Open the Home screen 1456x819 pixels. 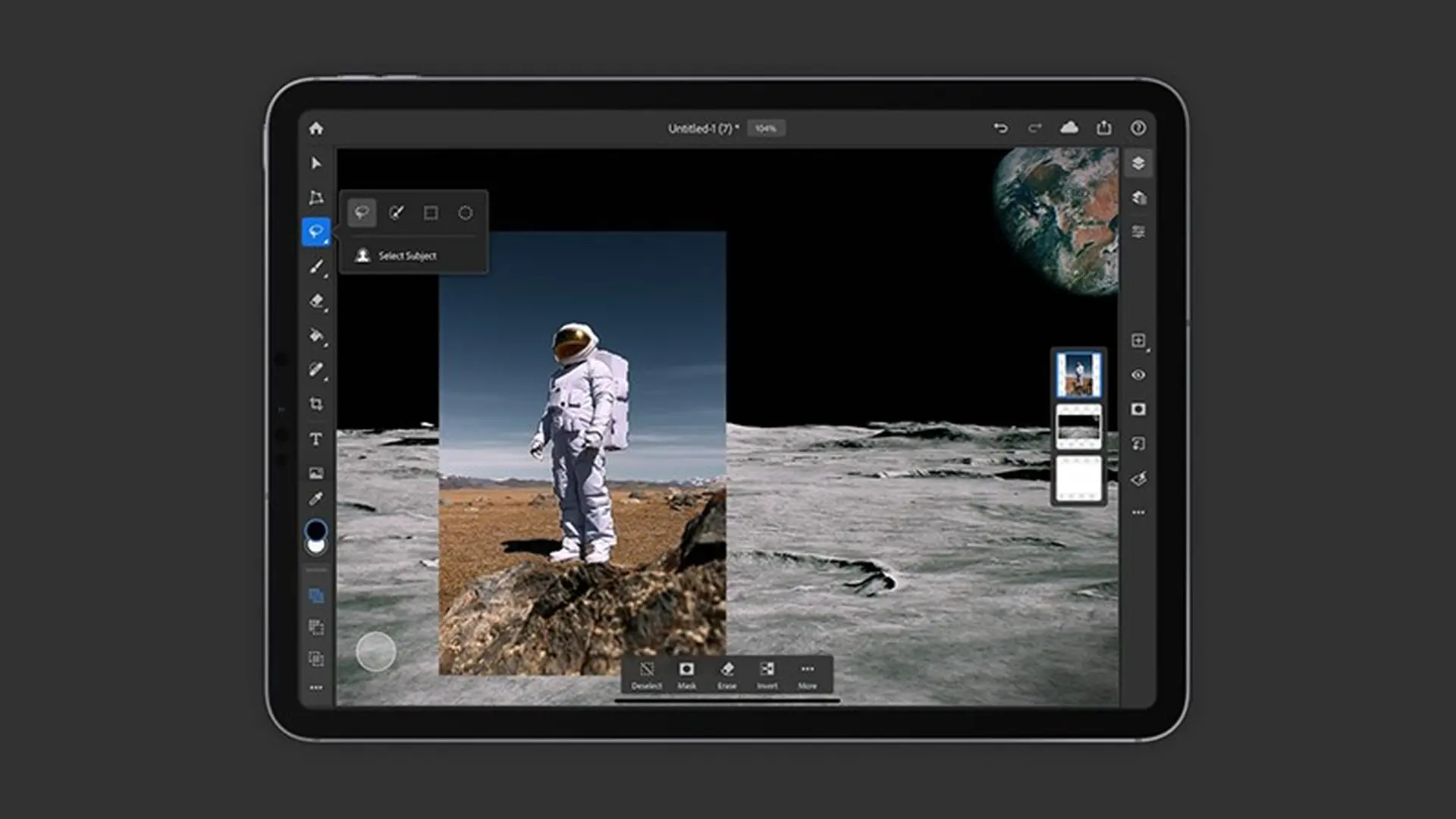(x=317, y=127)
